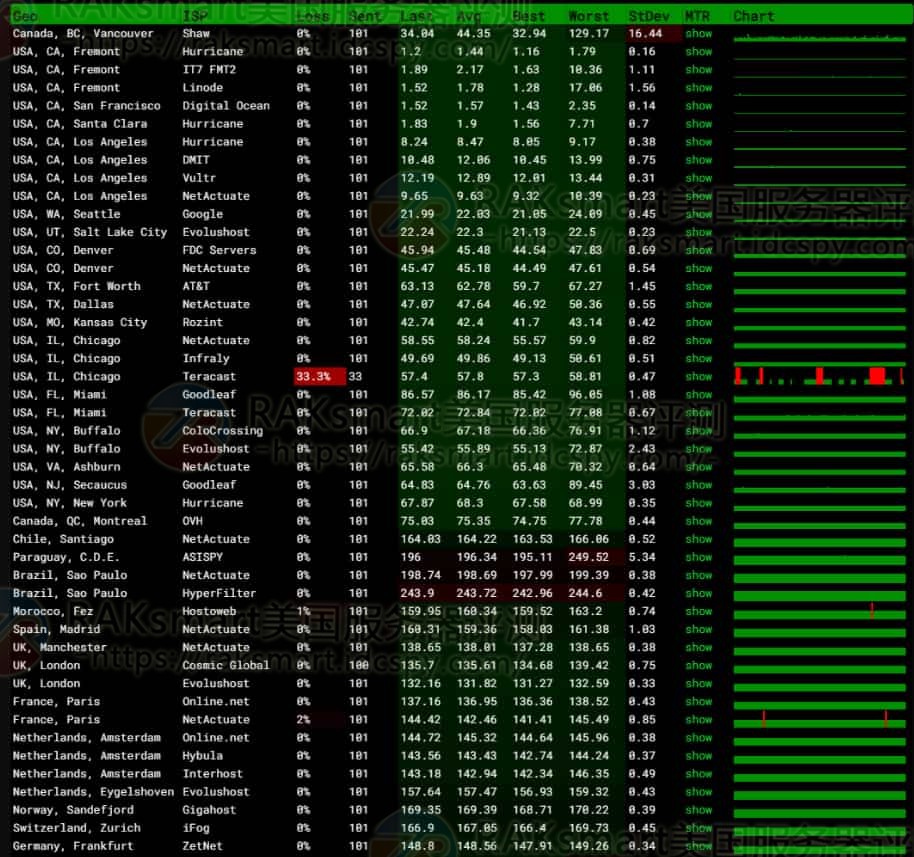Show MTR for Teracast Chicago row
Screen dimensions: 914x857
coord(698,377)
